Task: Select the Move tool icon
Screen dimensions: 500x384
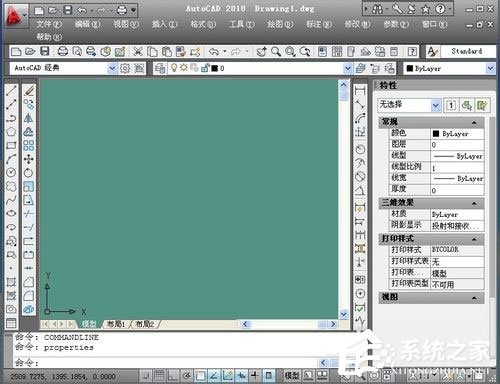Action: [x=29, y=159]
